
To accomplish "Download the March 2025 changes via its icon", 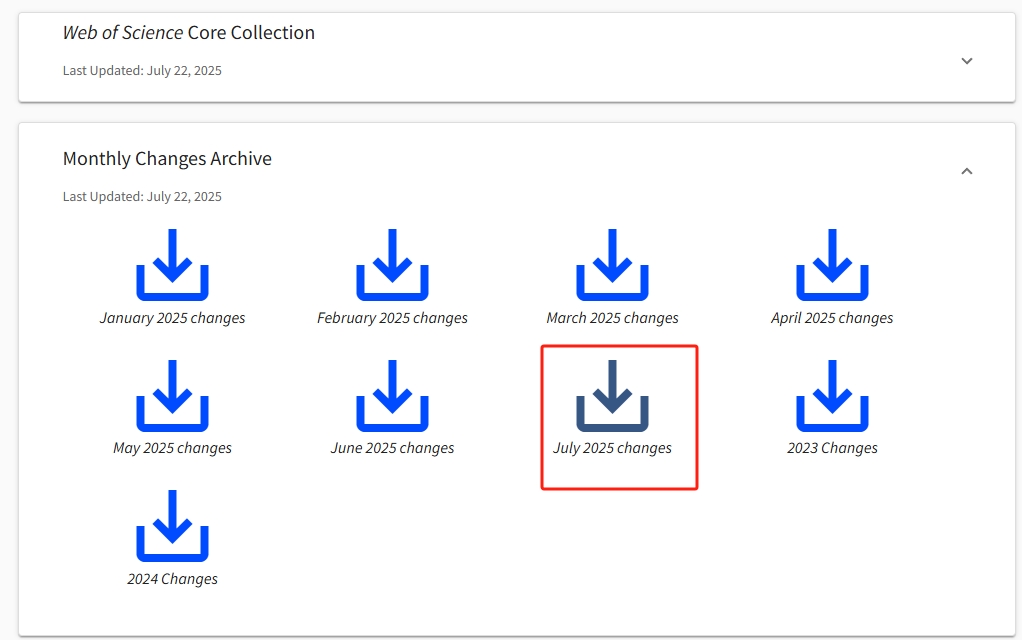I will [612, 265].
